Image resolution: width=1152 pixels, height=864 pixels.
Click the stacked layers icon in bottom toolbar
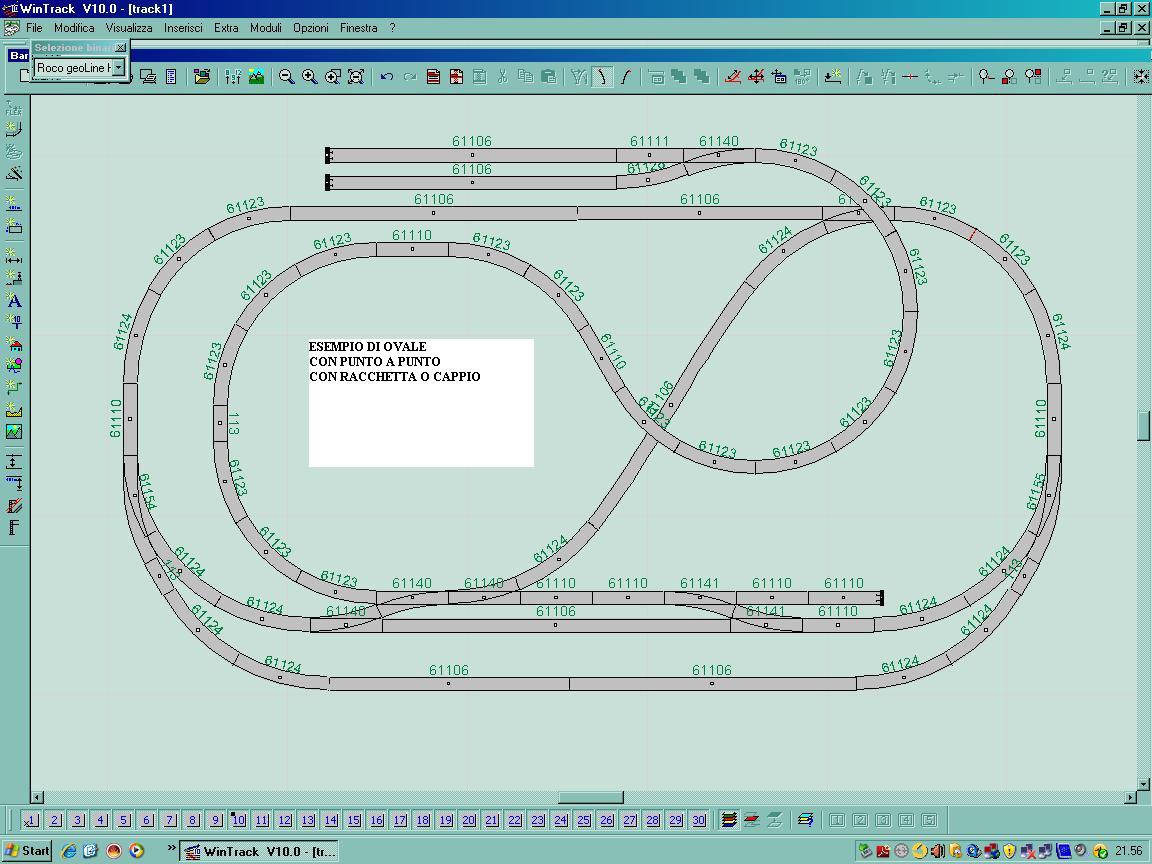coord(729,819)
